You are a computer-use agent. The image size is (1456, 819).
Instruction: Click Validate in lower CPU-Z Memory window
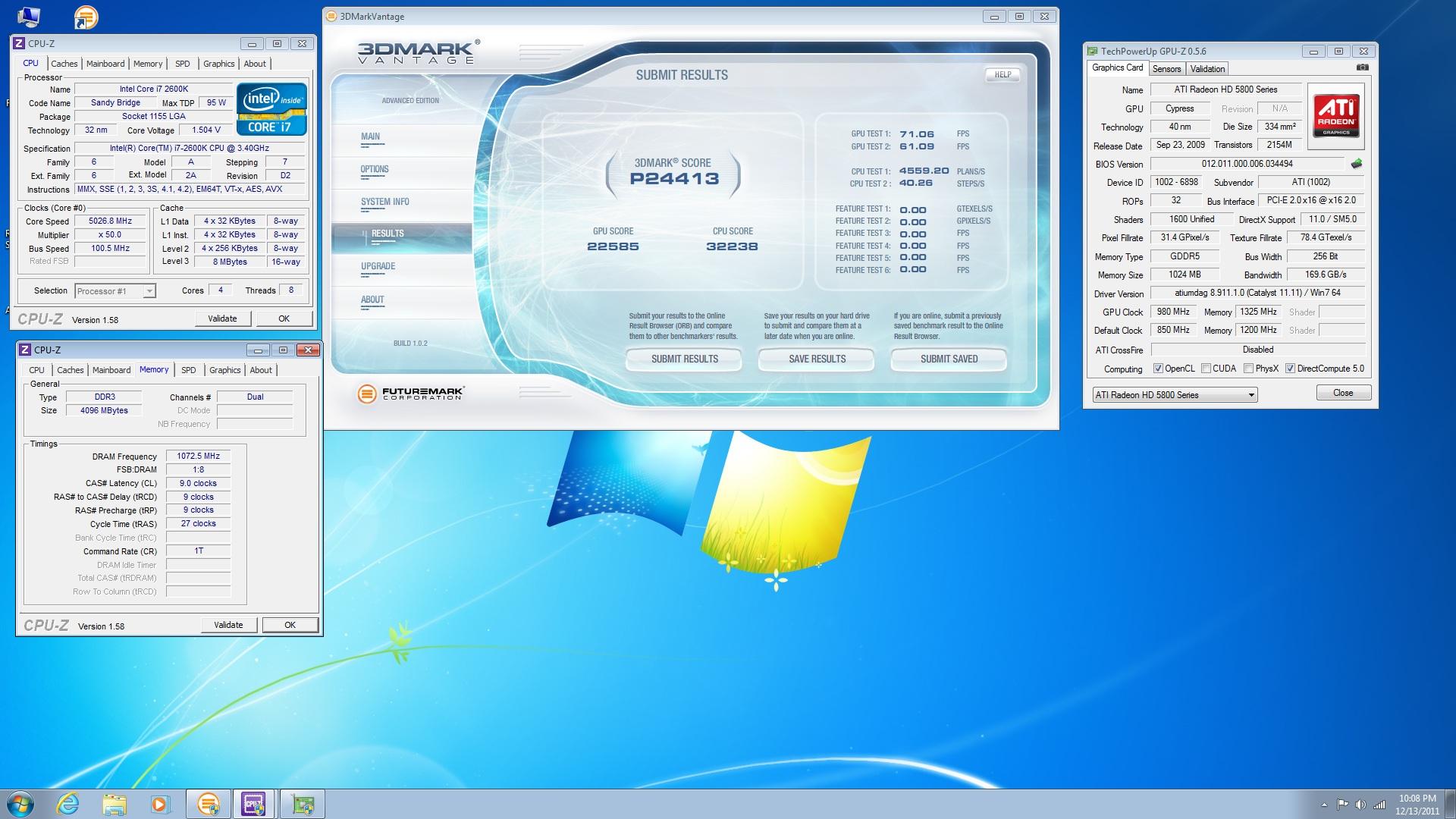pos(228,625)
